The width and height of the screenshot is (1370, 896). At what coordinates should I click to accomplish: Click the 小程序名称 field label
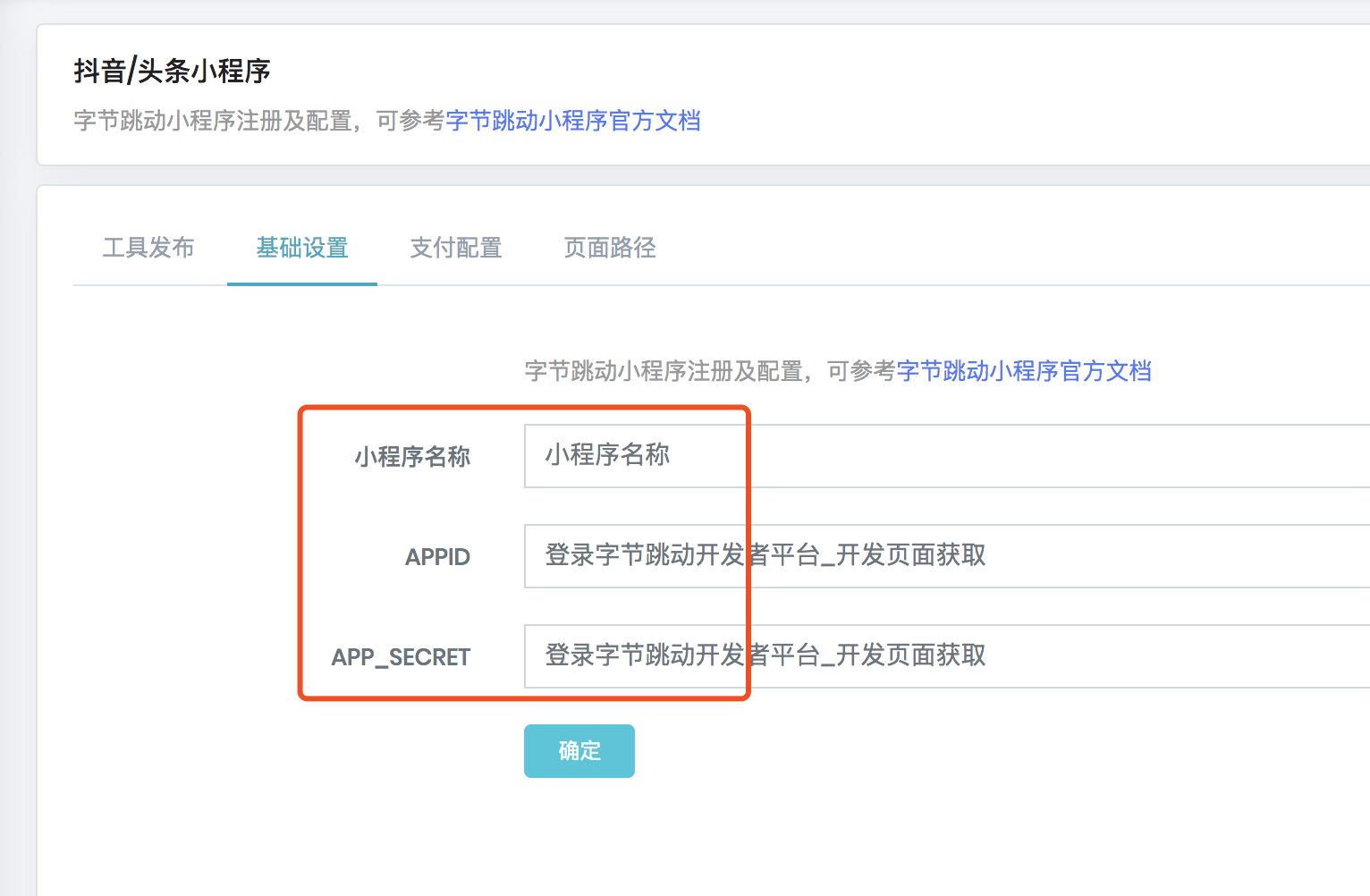click(412, 457)
